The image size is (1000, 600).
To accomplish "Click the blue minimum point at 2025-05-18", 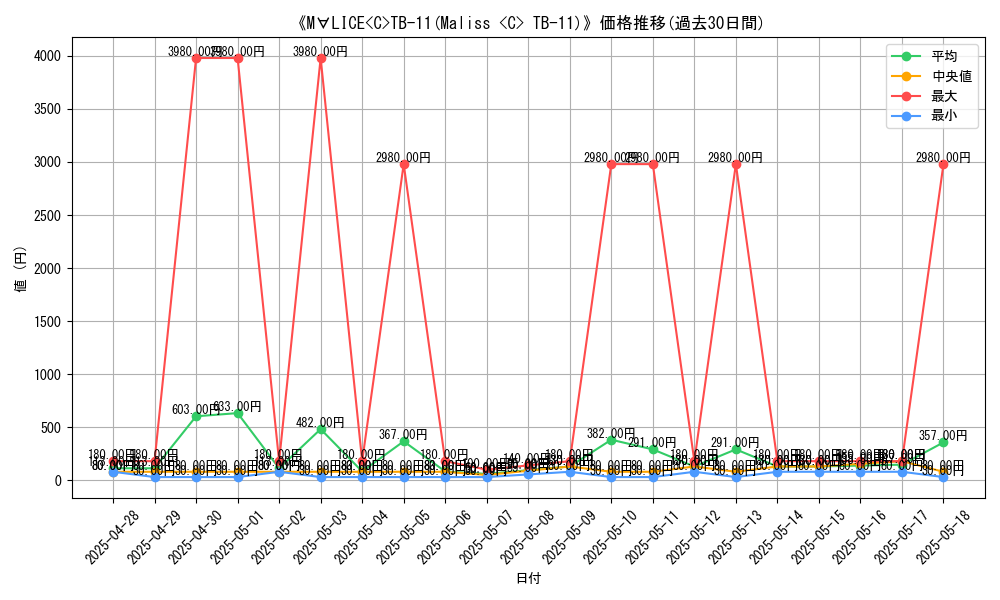I will click(944, 477).
